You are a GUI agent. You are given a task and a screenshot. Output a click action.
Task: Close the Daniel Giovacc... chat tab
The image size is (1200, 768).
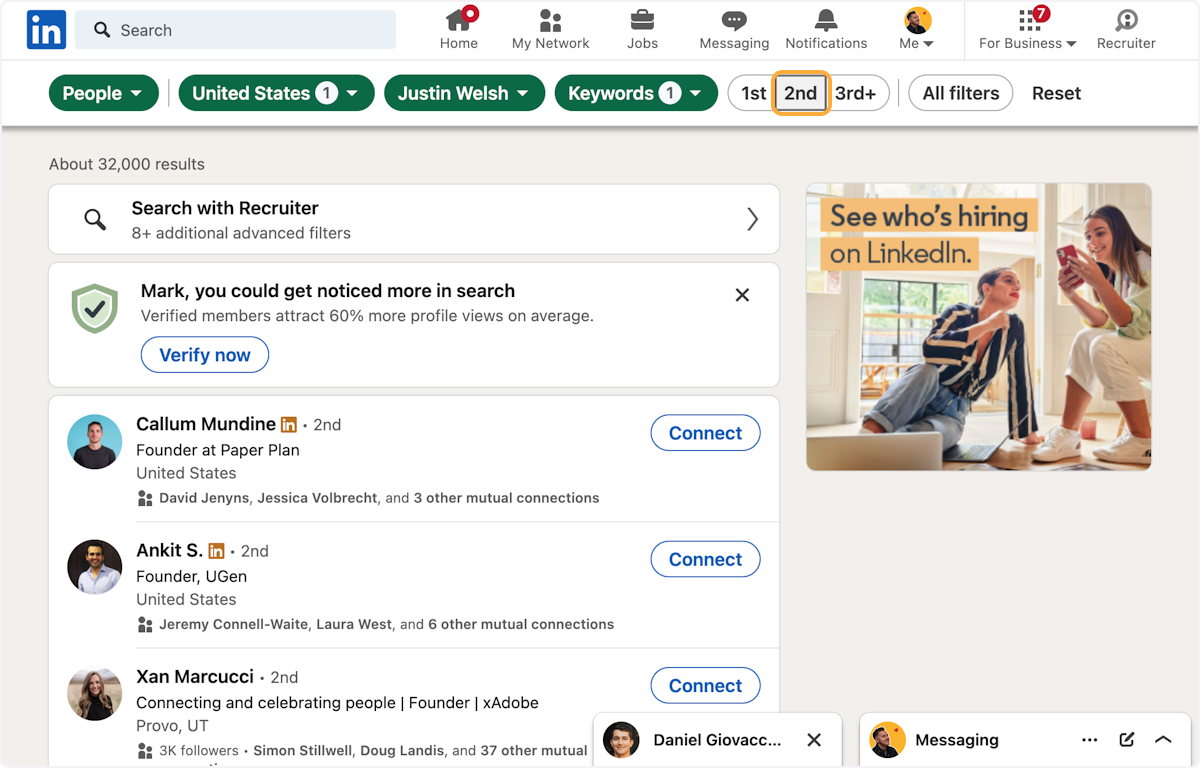814,740
